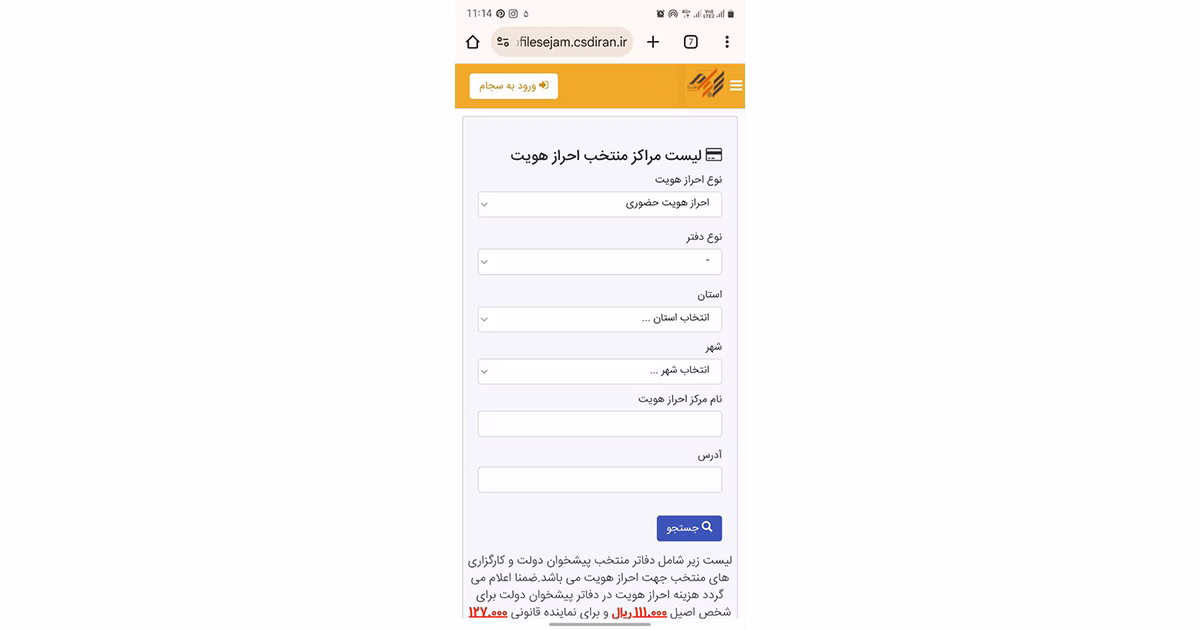Open the نوع دفتر dropdown
Image resolution: width=1200 pixels, height=630 pixels.
coord(600,262)
